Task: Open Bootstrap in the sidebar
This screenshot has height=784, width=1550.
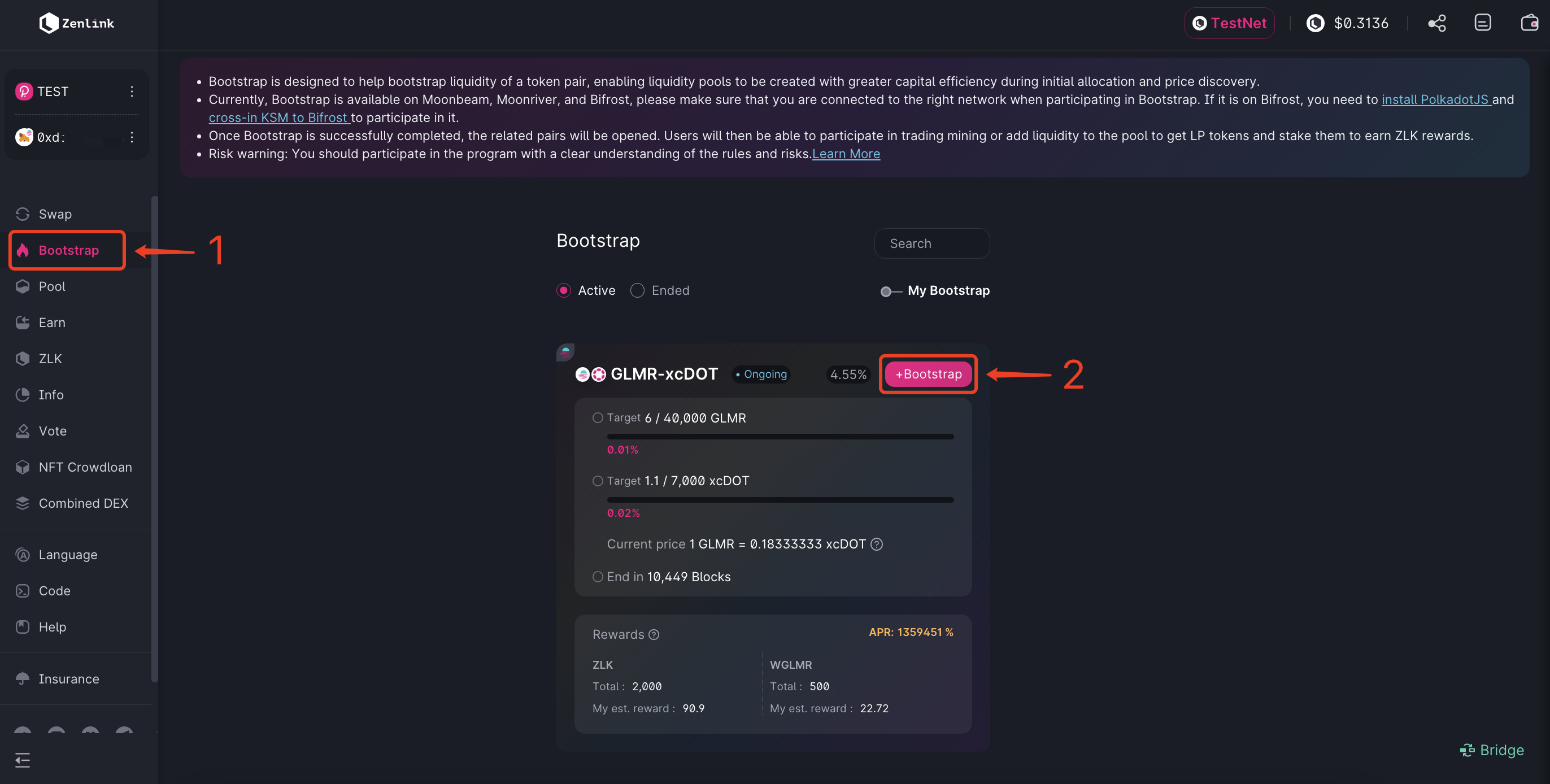Action: coord(68,250)
